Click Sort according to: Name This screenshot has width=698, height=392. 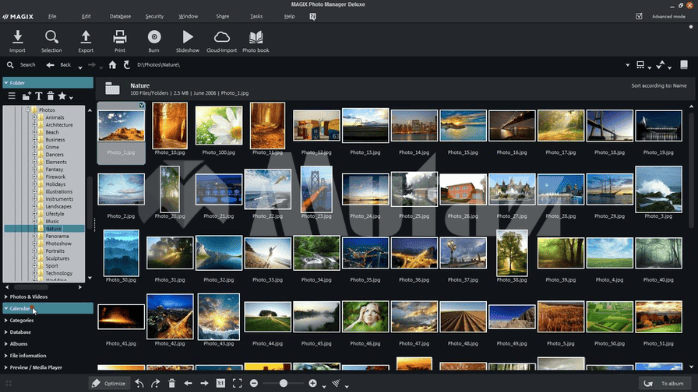(x=659, y=86)
